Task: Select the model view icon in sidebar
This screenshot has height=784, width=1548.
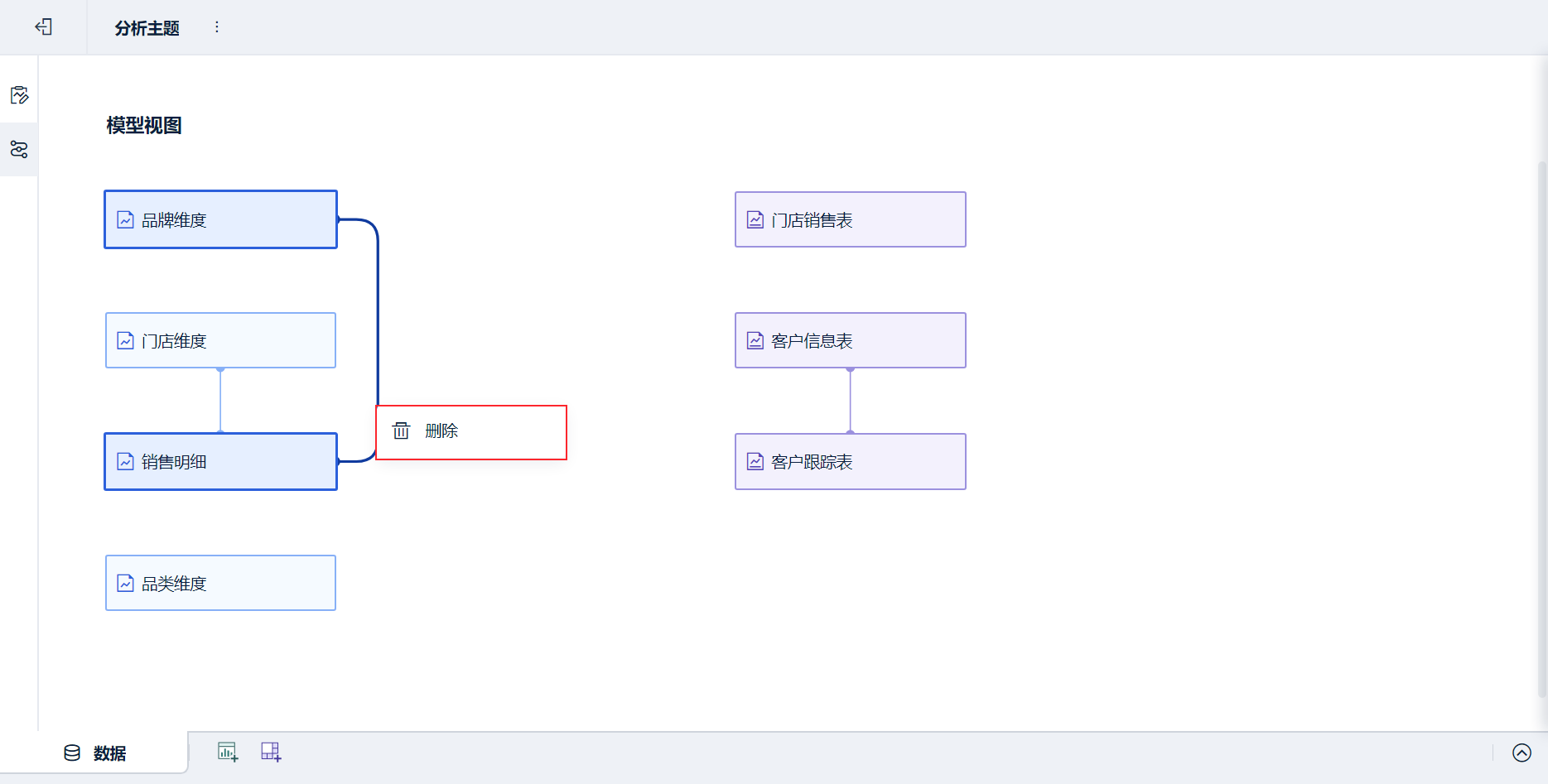Action: 19,150
